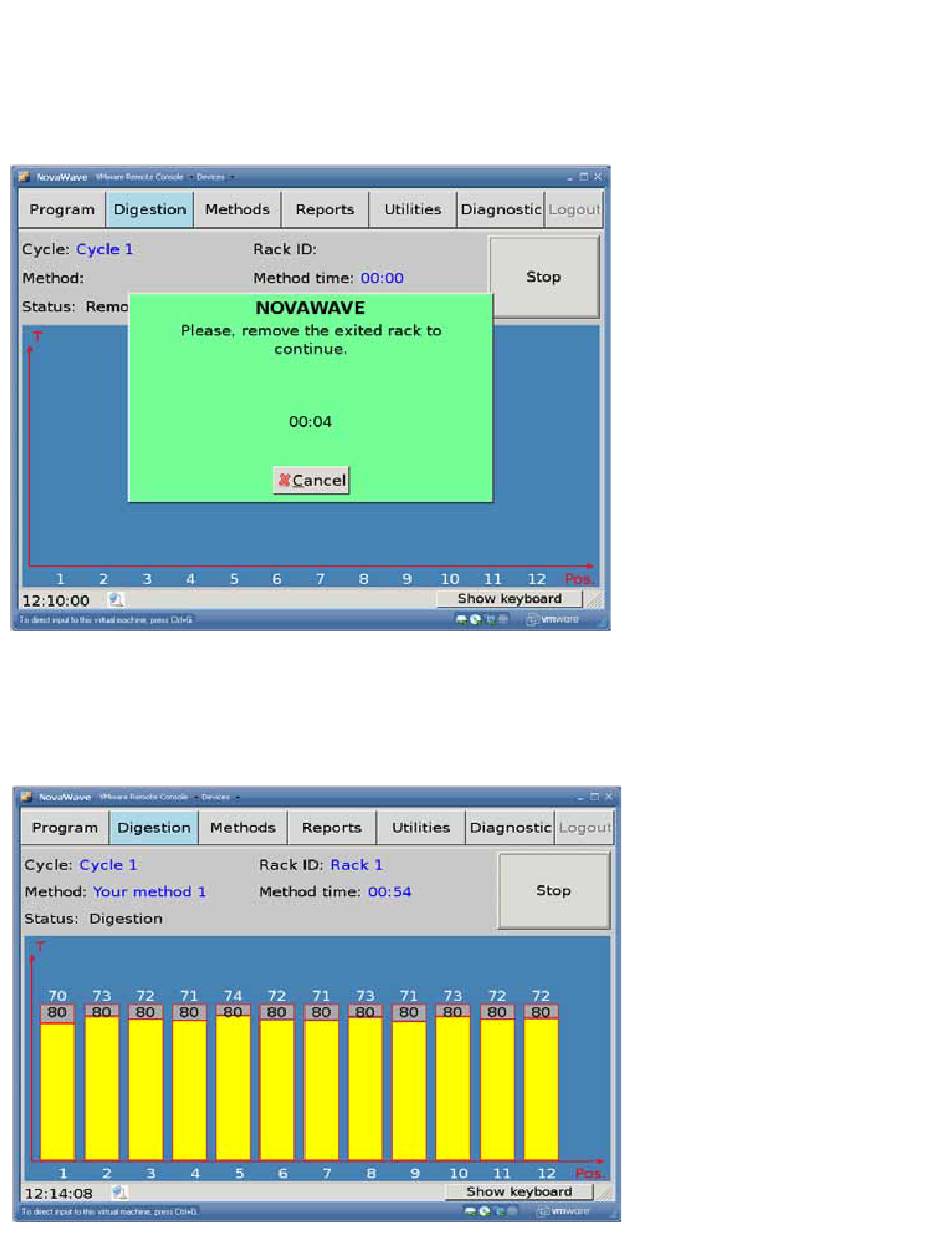
Task: Show the keyboard in the 12:10:00 window
Action: pyautogui.click(x=509, y=599)
